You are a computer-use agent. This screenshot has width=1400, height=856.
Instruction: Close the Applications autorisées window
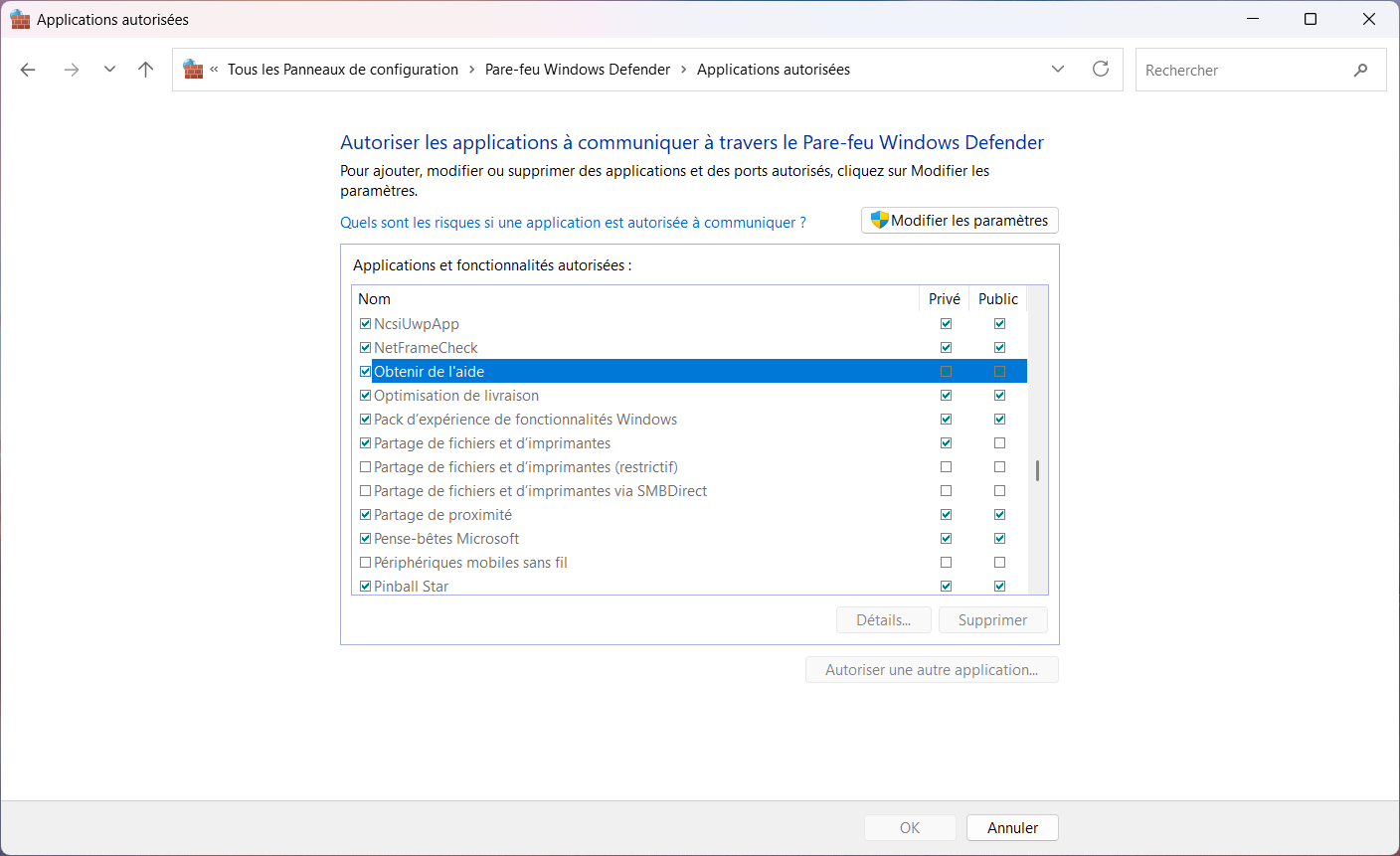(x=1369, y=19)
